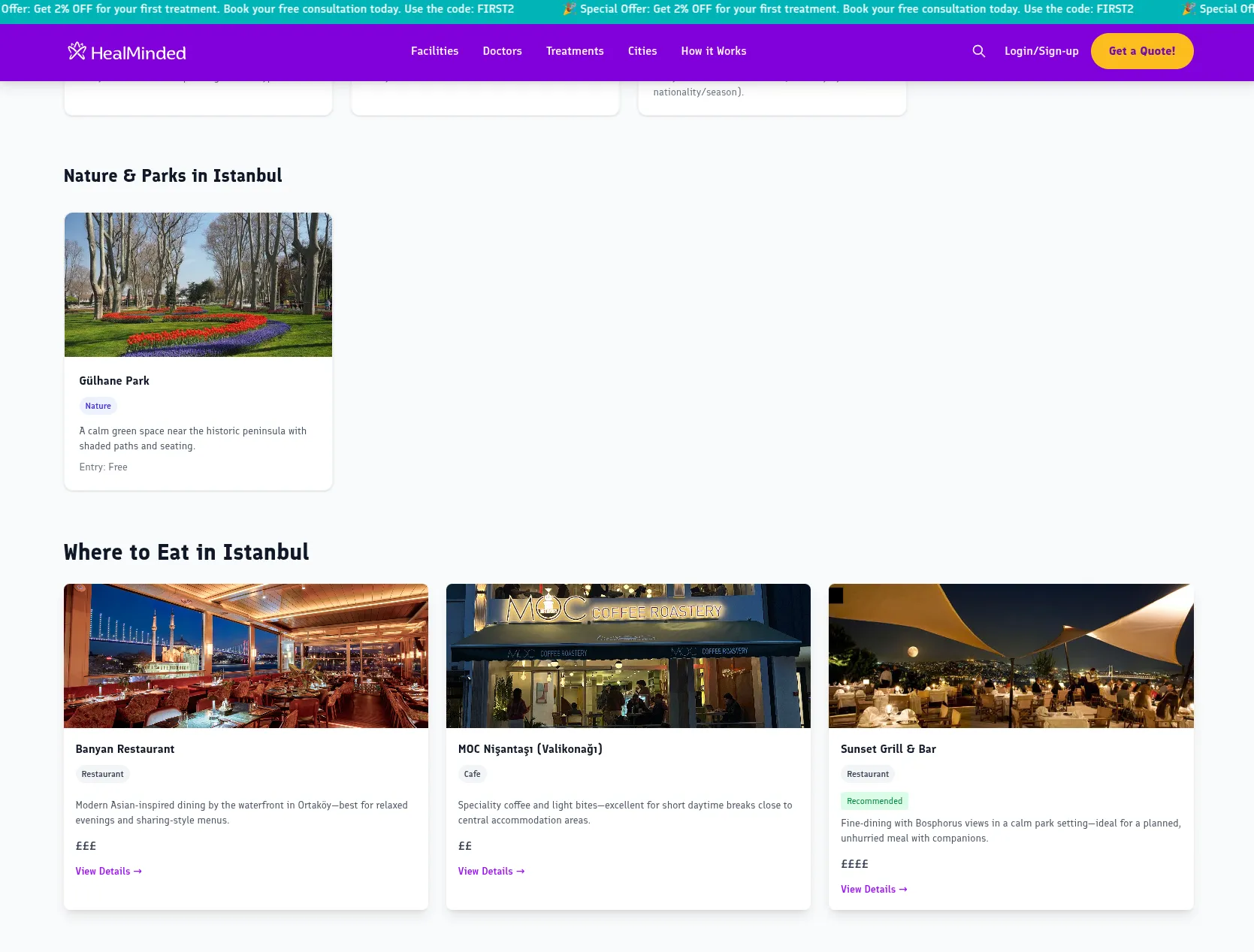The height and width of the screenshot is (952, 1254).
Task: Open the MOC Coffee Roastery image
Action: [628, 656]
